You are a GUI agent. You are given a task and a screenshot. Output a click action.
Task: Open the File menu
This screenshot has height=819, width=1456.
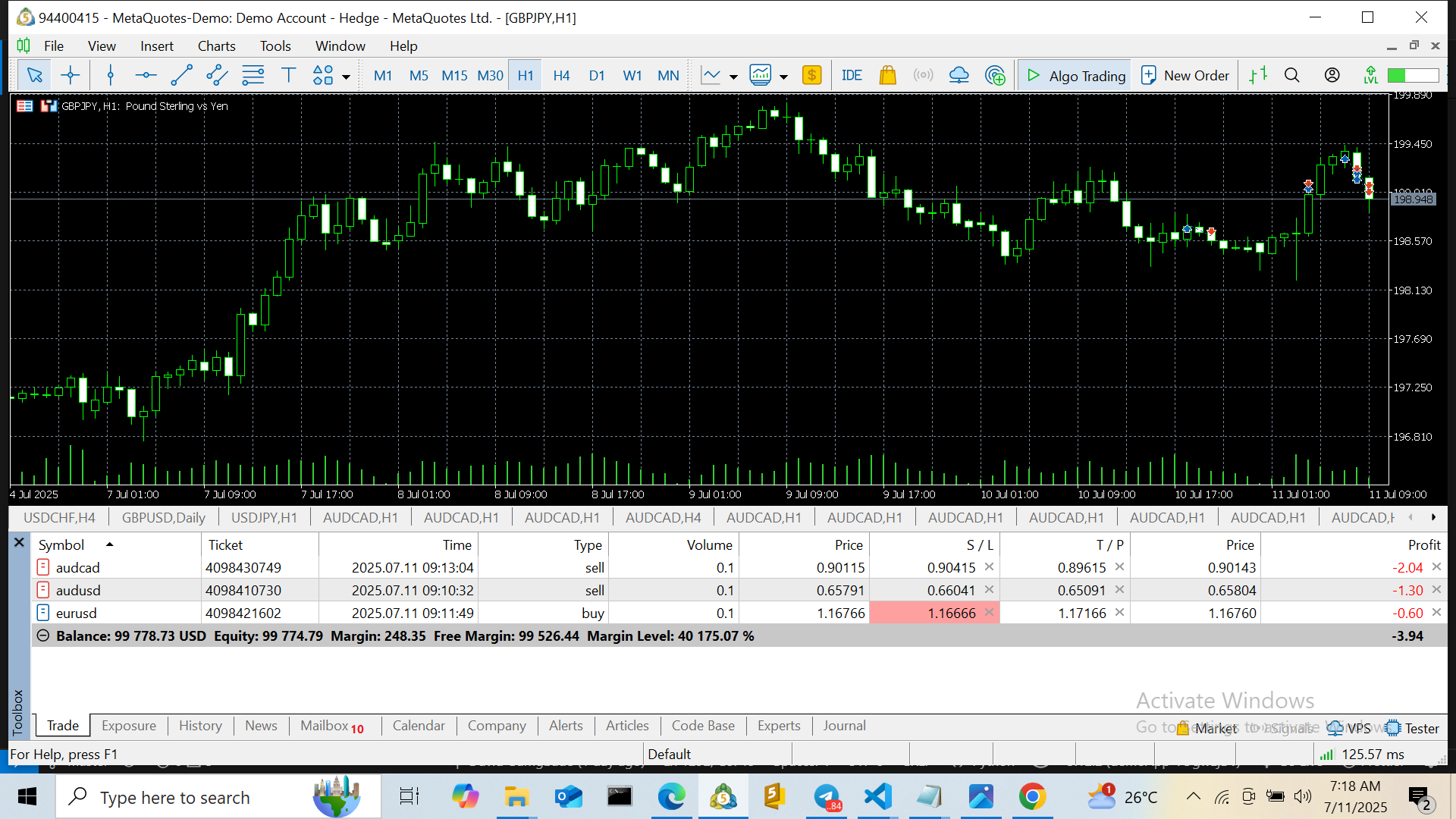(x=54, y=46)
